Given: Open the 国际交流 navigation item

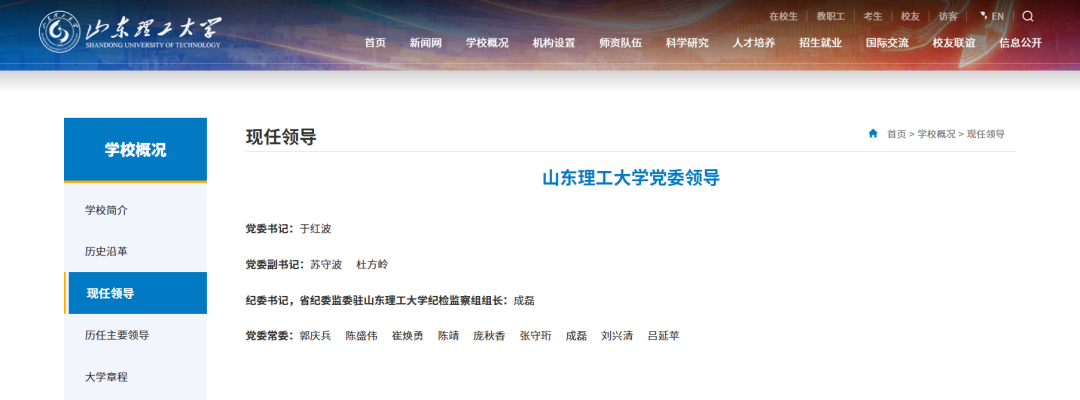Looking at the screenshot, I should point(887,43).
